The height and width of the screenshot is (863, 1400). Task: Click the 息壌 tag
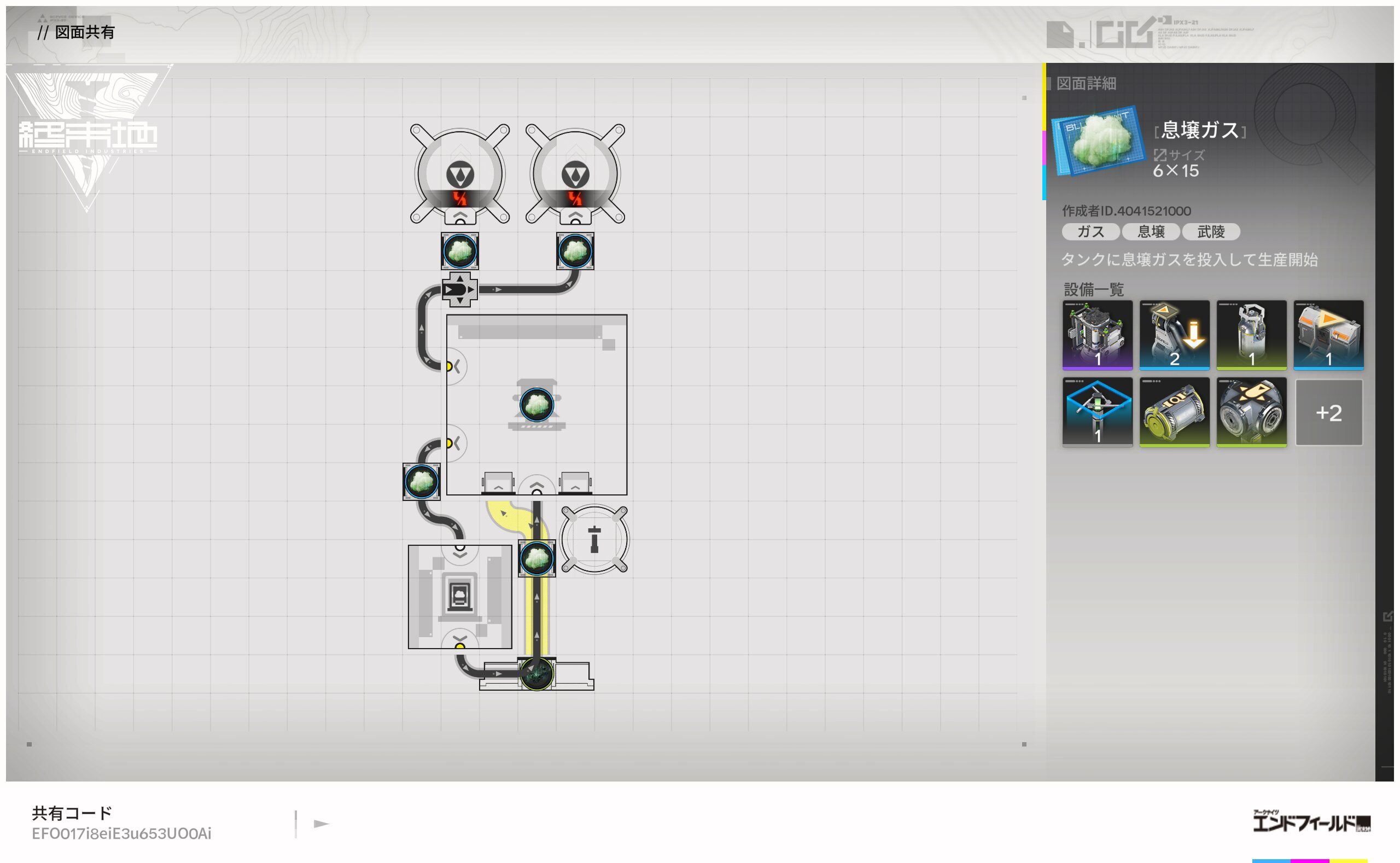[x=1151, y=232]
